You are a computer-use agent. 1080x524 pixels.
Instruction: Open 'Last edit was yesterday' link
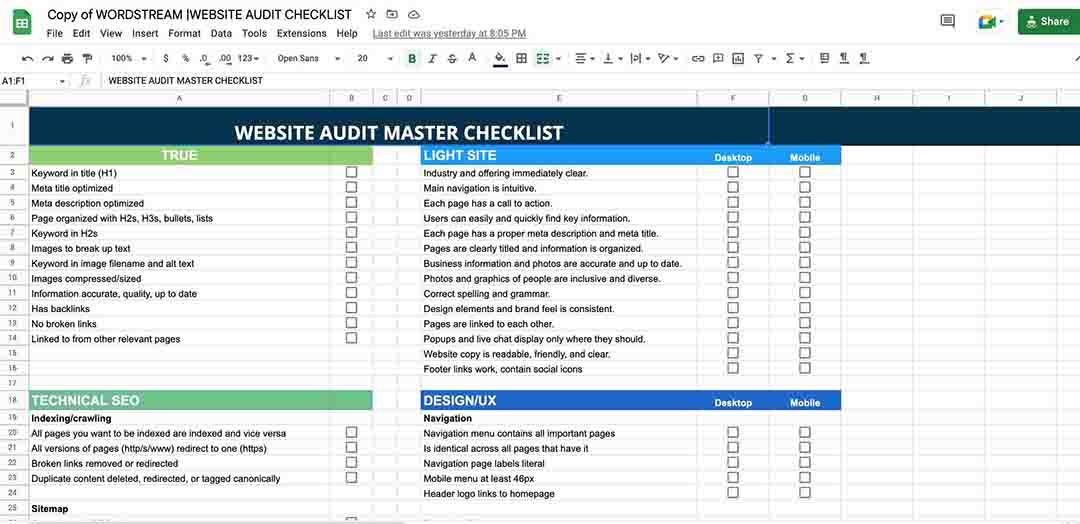click(x=449, y=33)
